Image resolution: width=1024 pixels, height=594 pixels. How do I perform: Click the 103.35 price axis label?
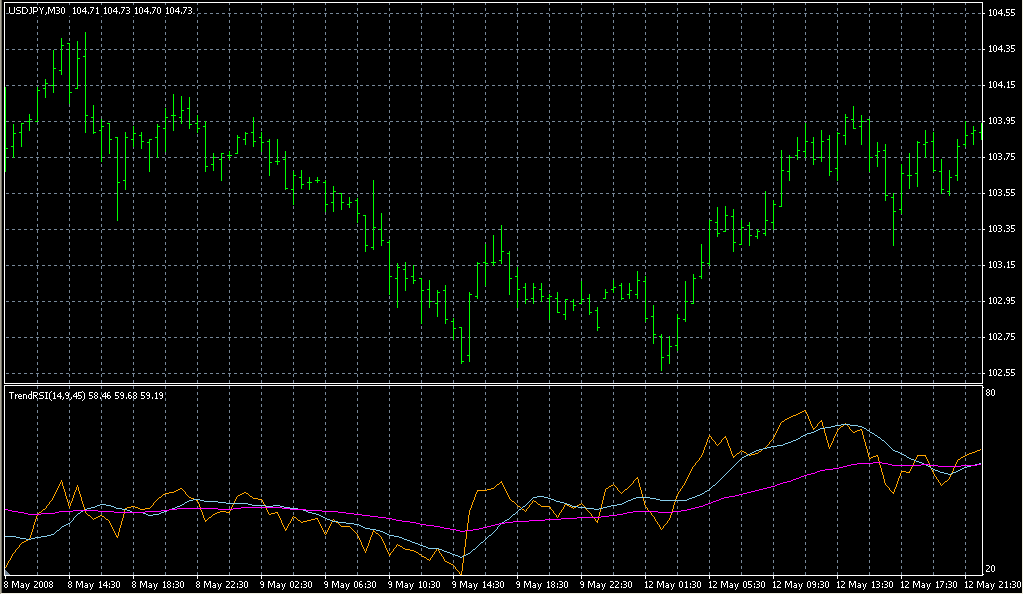[1002, 229]
